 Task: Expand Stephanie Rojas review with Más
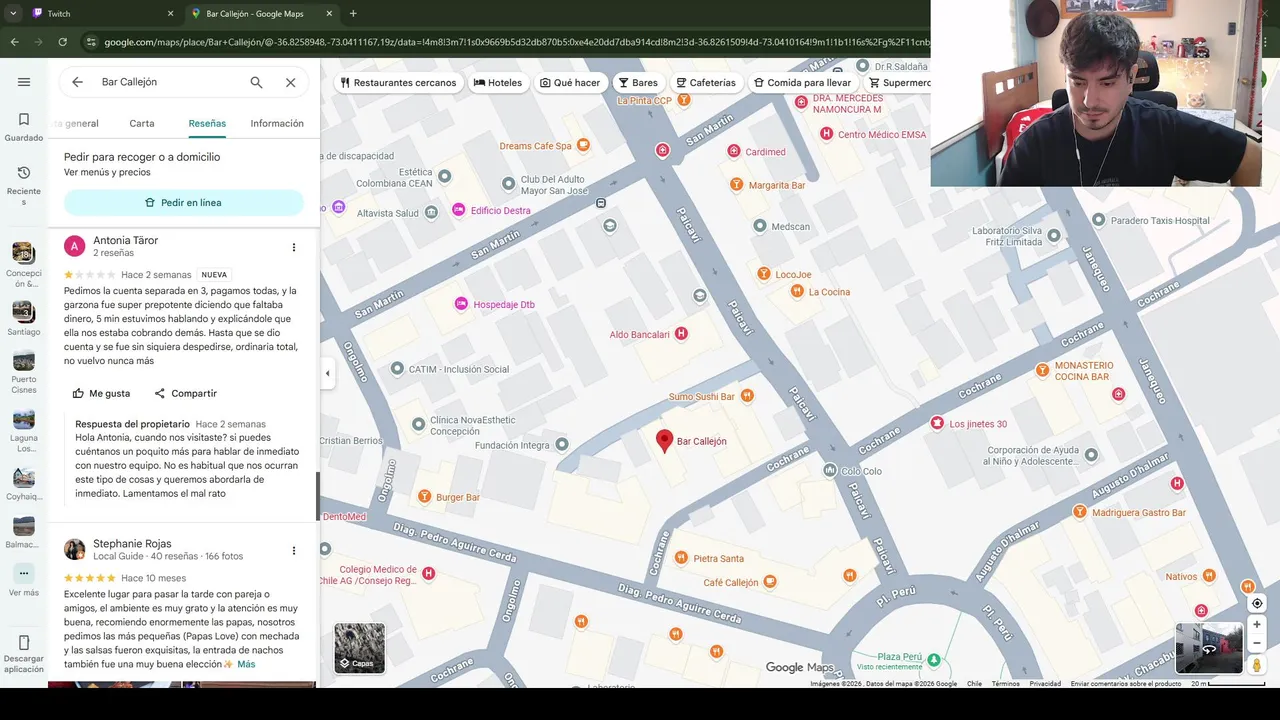click(246, 664)
